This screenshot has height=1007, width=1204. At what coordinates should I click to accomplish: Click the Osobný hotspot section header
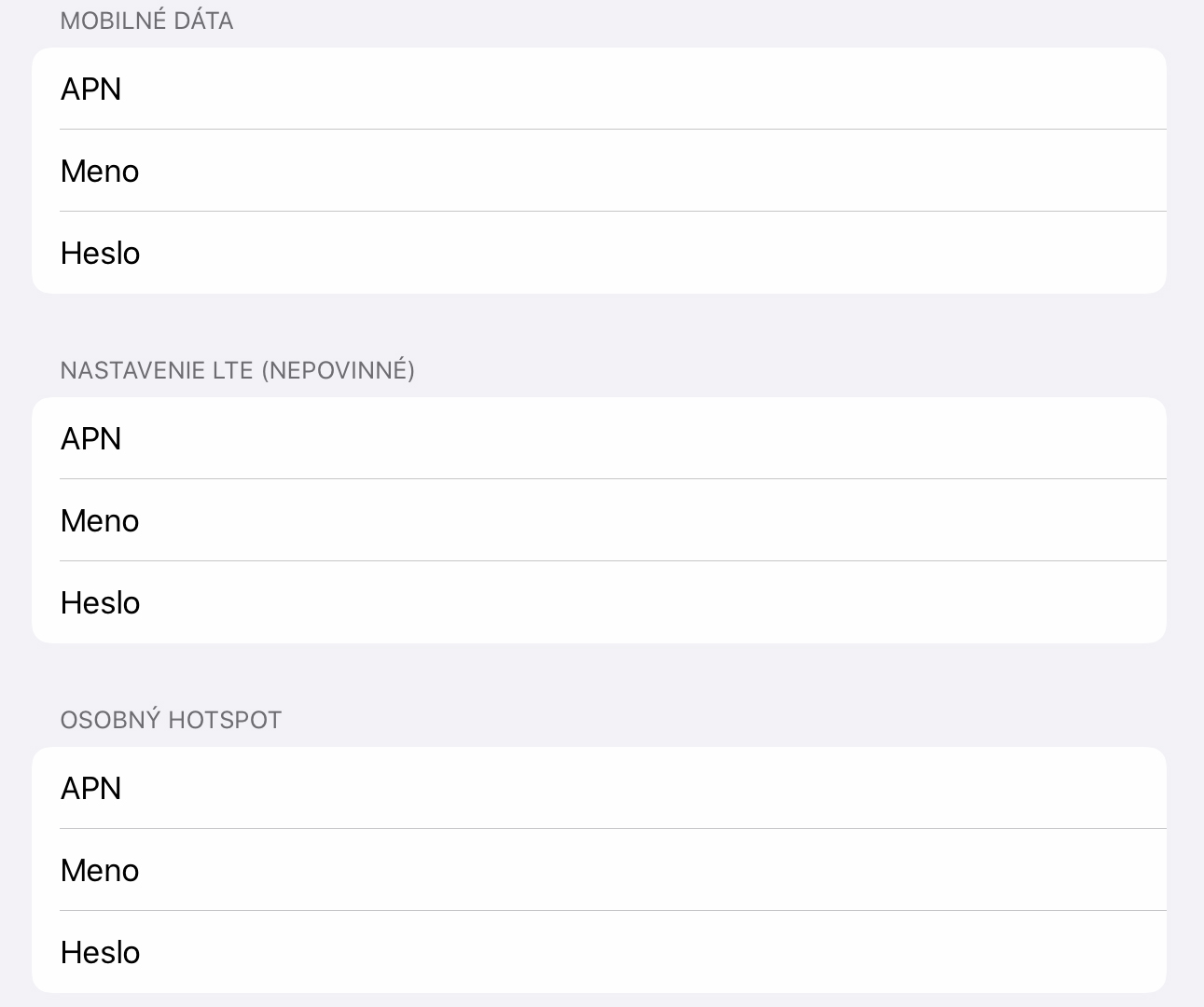tap(171, 720)
